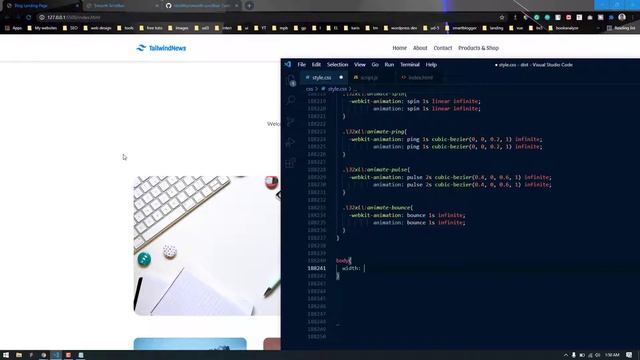Open the web design bookmark folder
The image size is (640, 360).
point(97,28)
